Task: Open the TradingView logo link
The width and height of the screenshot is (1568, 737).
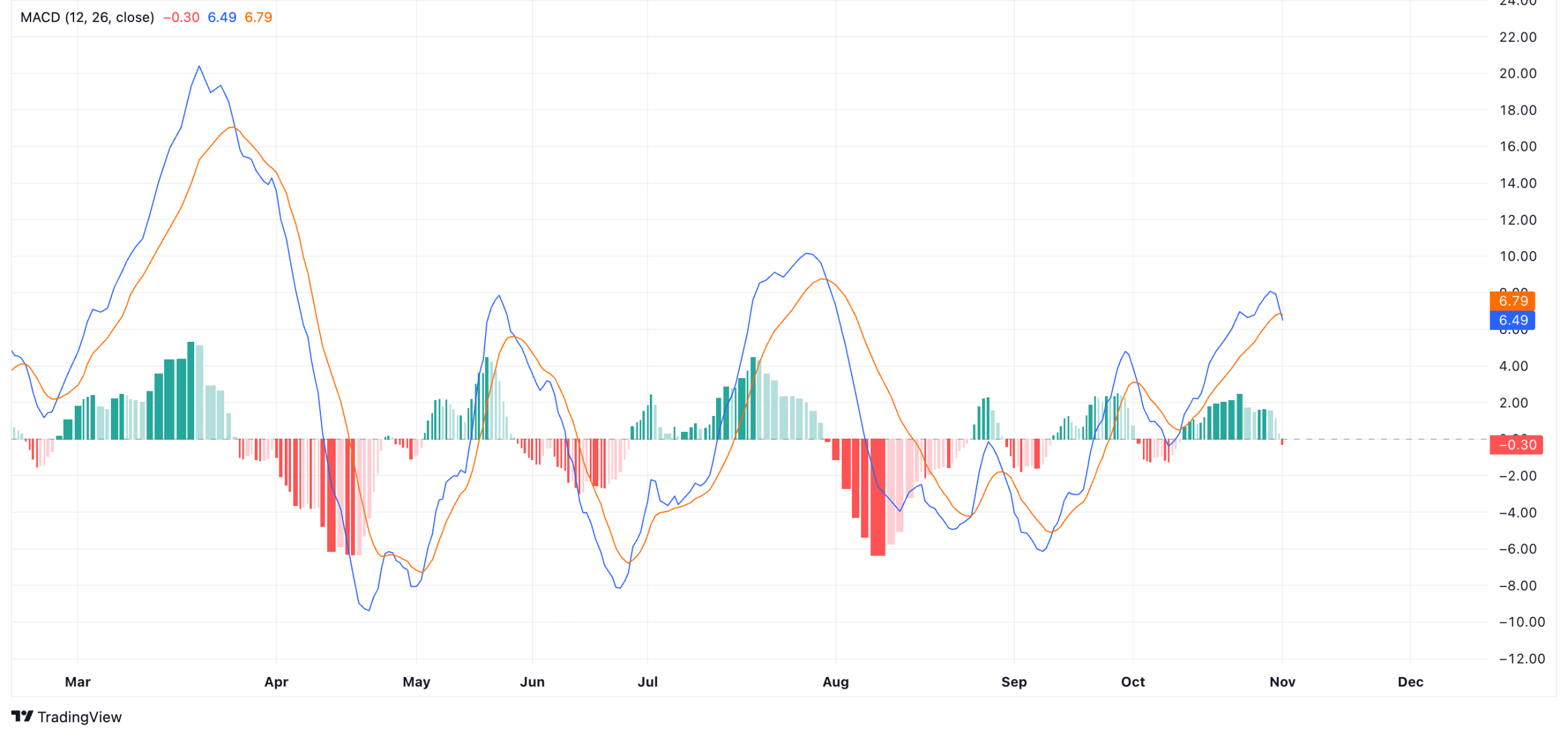Action: pos(66,716)
